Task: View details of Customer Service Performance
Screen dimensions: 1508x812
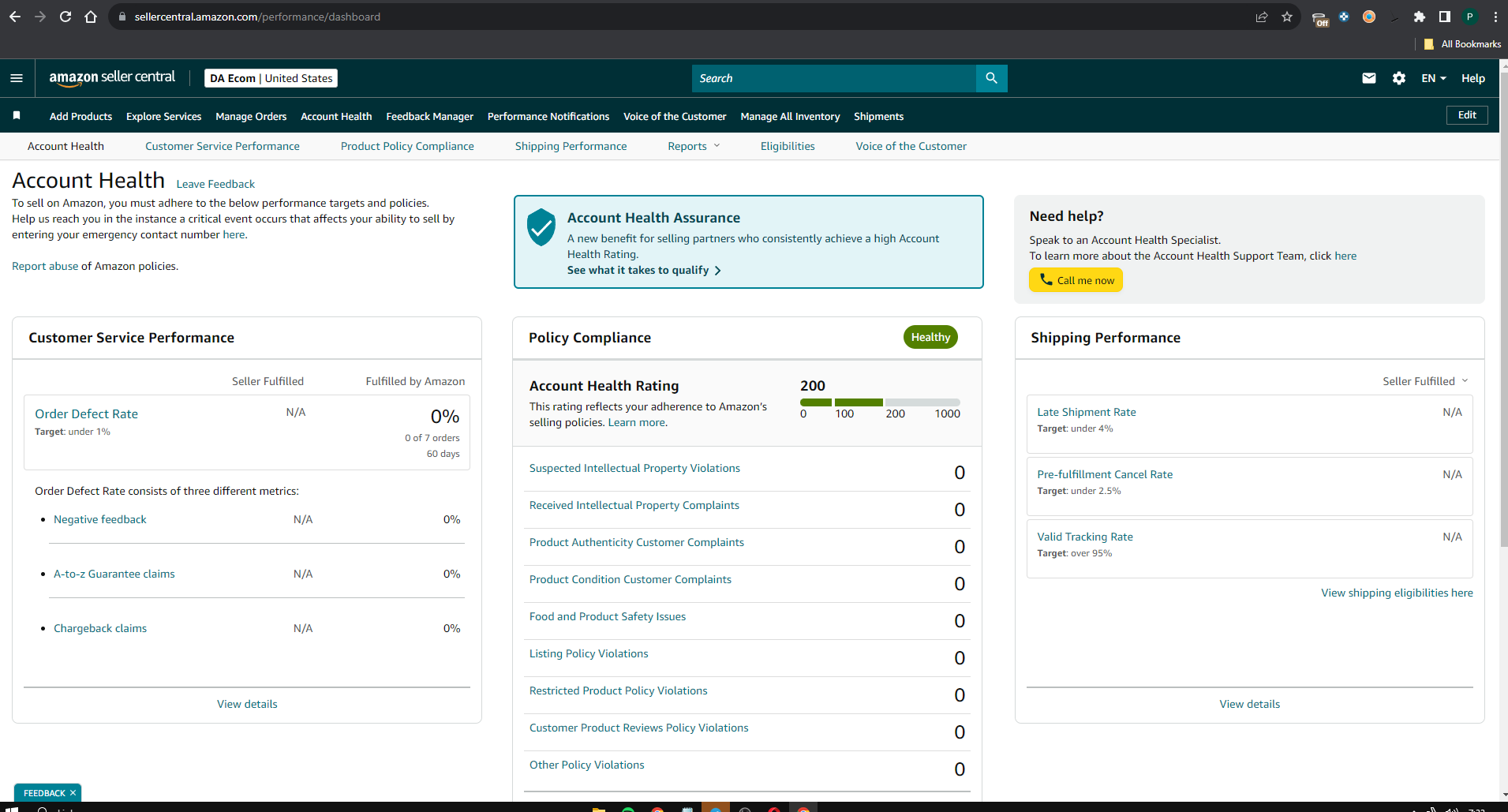Action: pyautogui.click(x=247, y=704)
